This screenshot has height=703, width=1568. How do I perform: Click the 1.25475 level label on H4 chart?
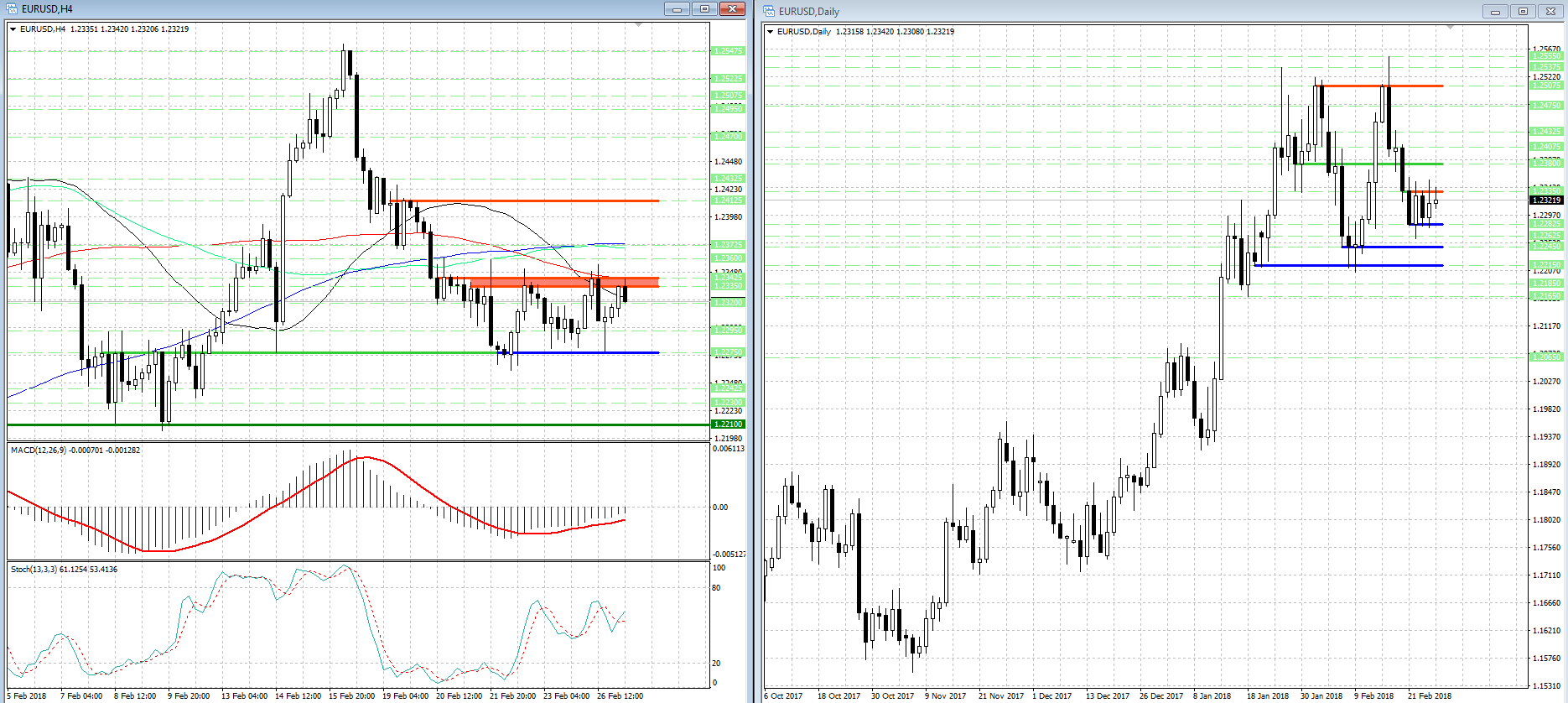coord(728,51)
